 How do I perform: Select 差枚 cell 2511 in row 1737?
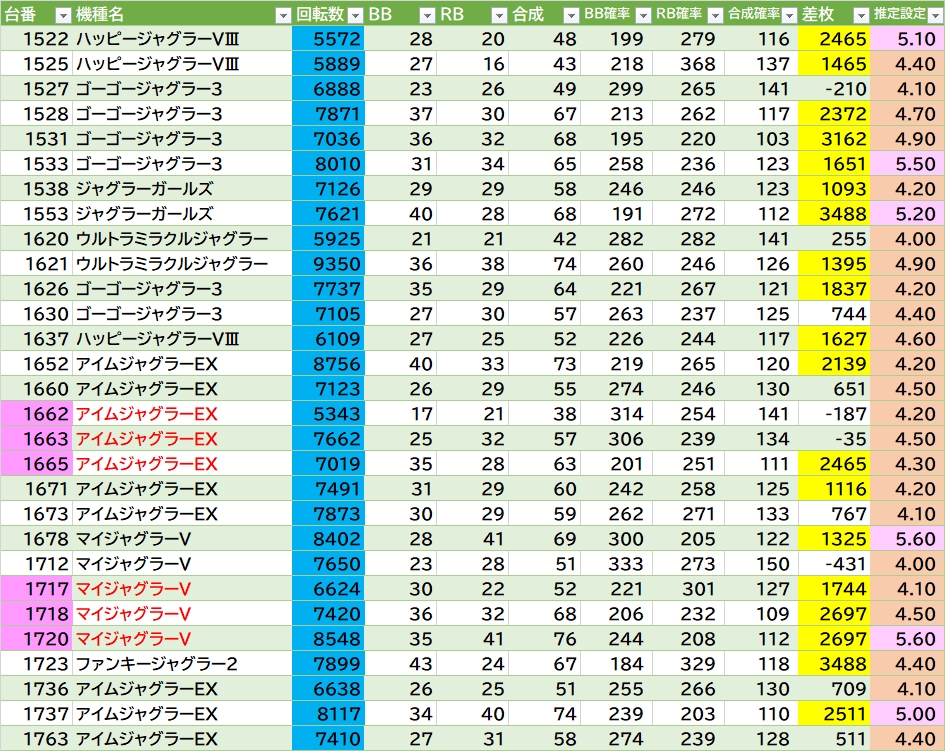(834, 714)
